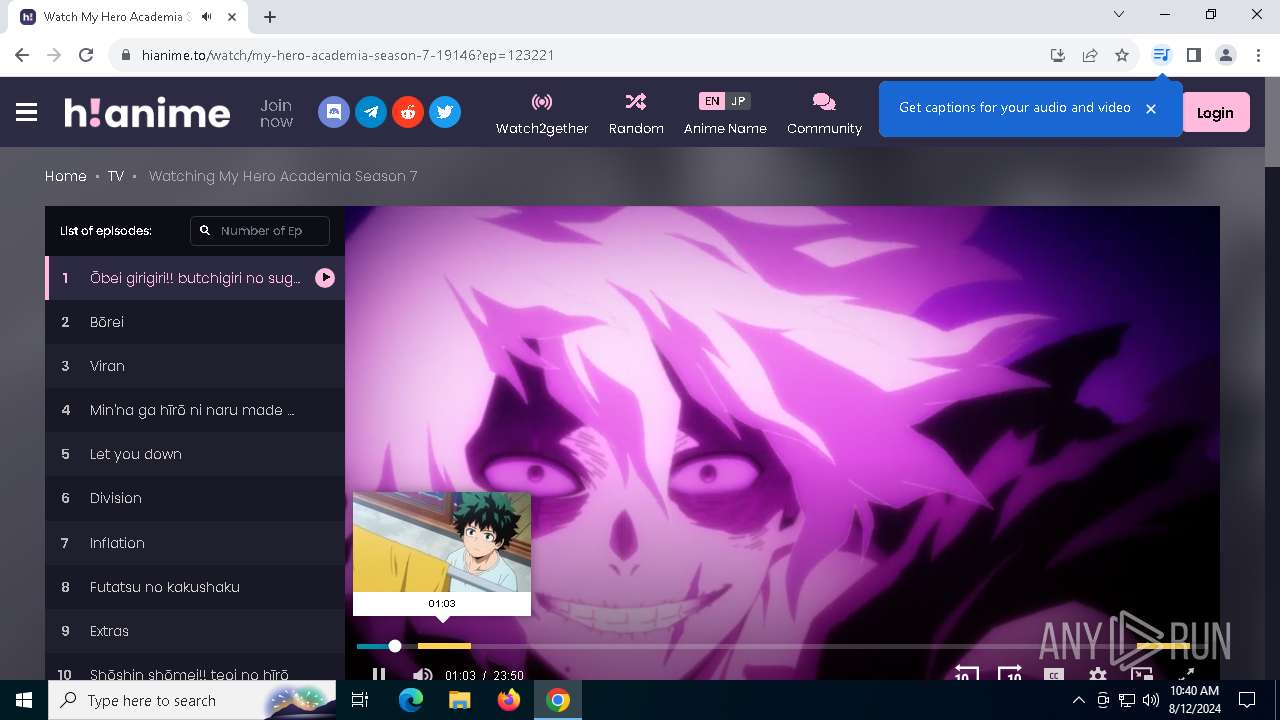Viewport: 1280px width, 720px height.
Task: Reload the page
Action: click(x=86, y=55)
